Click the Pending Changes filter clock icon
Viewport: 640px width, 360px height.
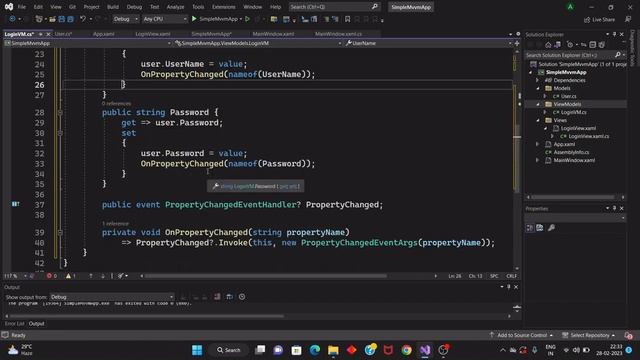click(570, 44)
